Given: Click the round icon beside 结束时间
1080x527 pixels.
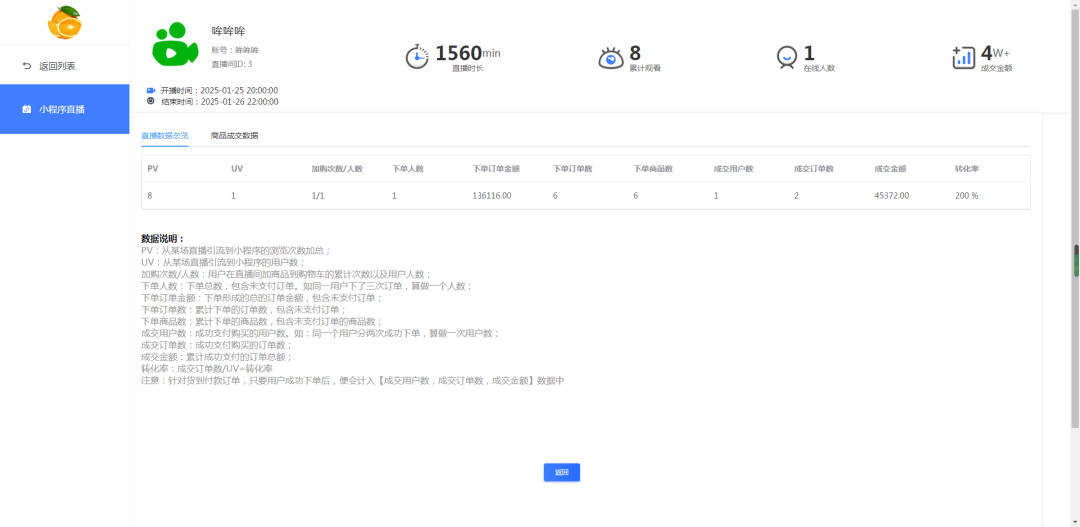Looking at the screenshot, I should tap(151, 101).
